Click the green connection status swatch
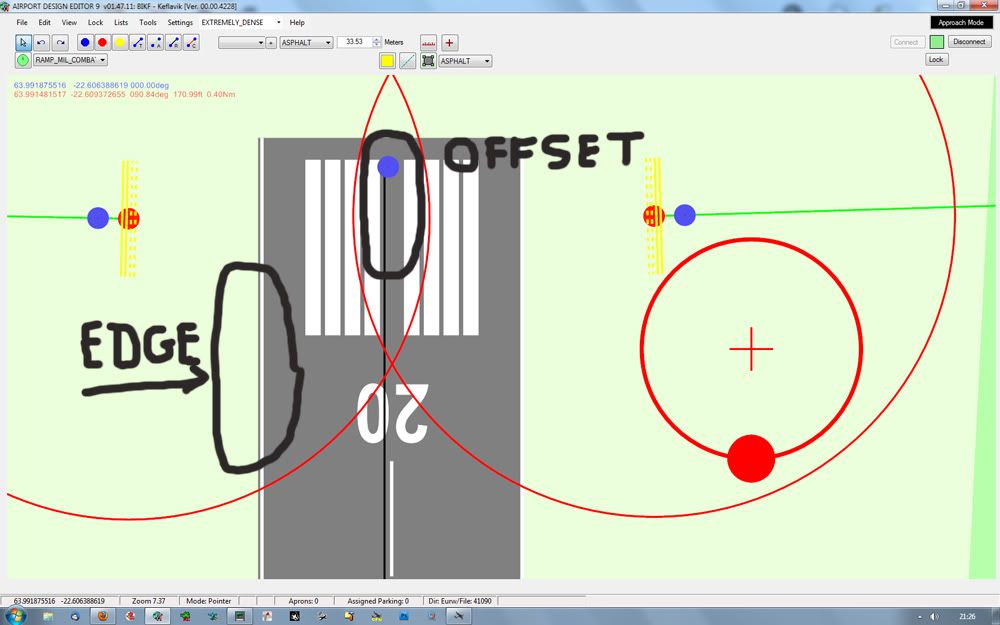 [936, 42]
